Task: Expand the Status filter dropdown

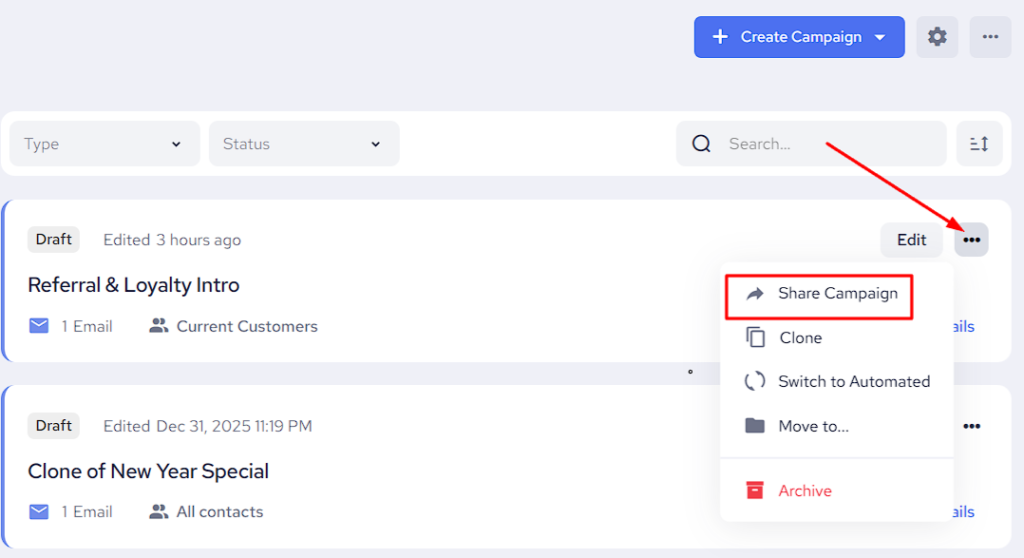Action: pyautogui.click(x=303, y=144)
